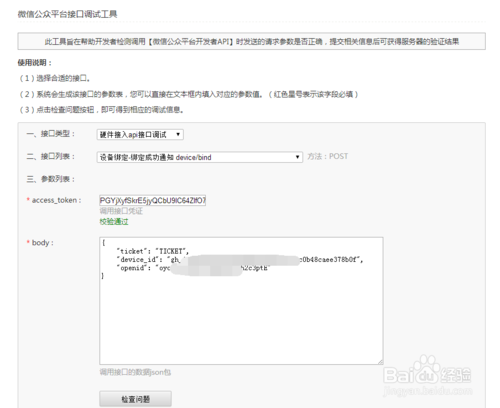
Task: Click the tool description banner text
Action: [x=252, y=41]
